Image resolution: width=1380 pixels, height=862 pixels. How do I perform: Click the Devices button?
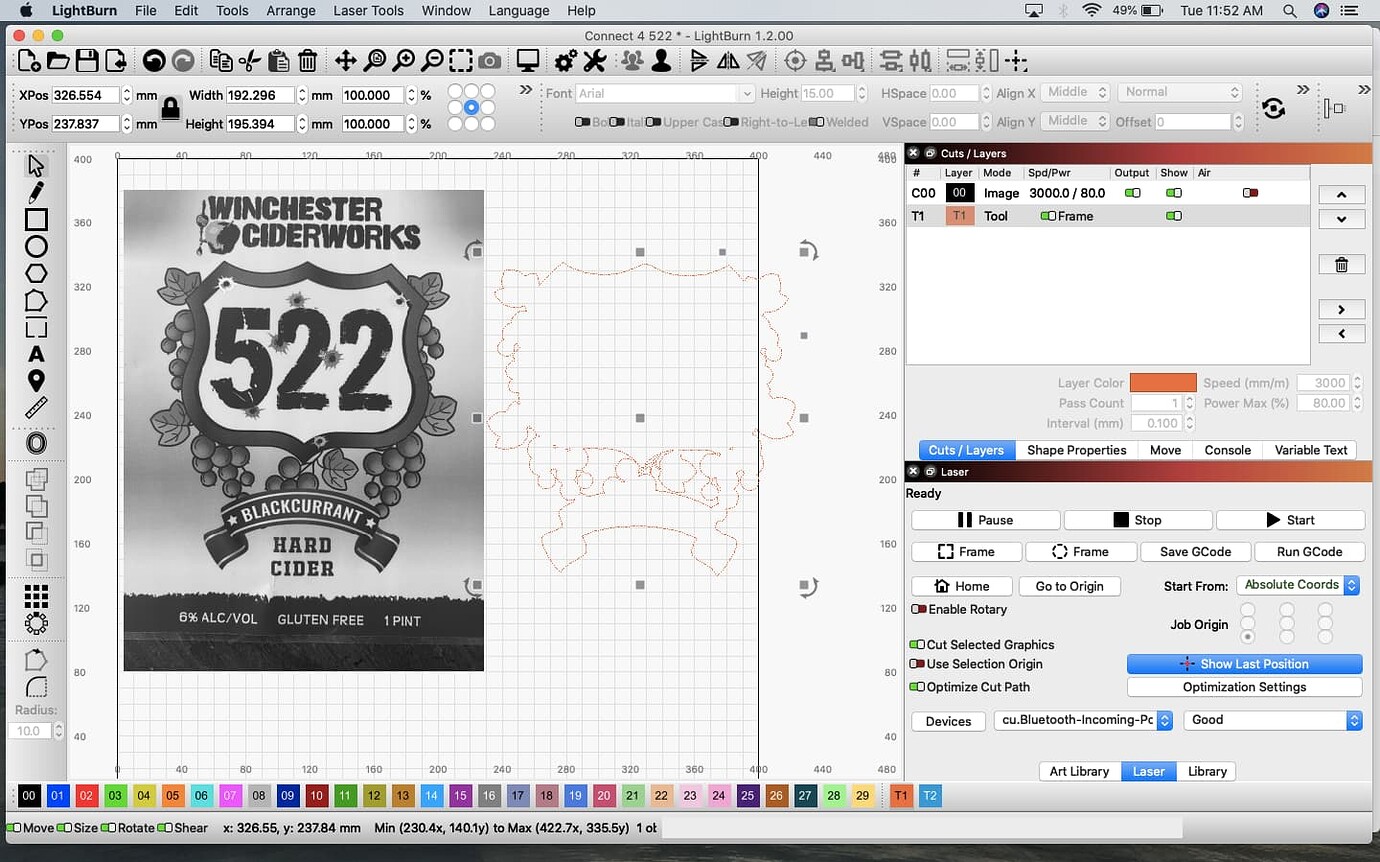pos(948,721)
